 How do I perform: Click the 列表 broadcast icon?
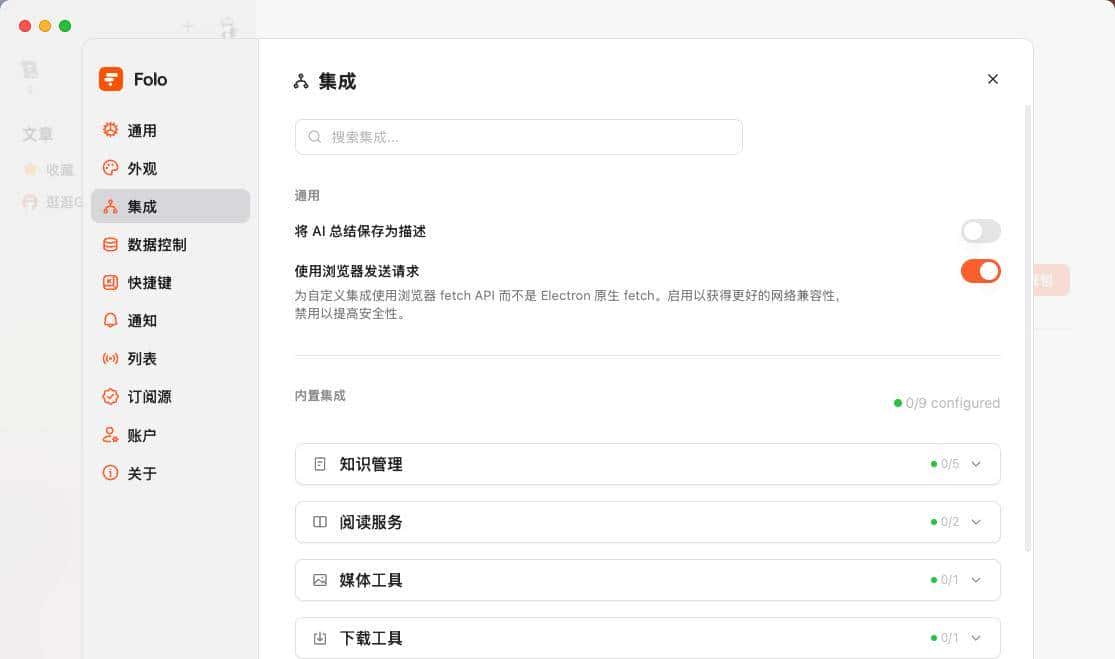click(x=110, y=358)
